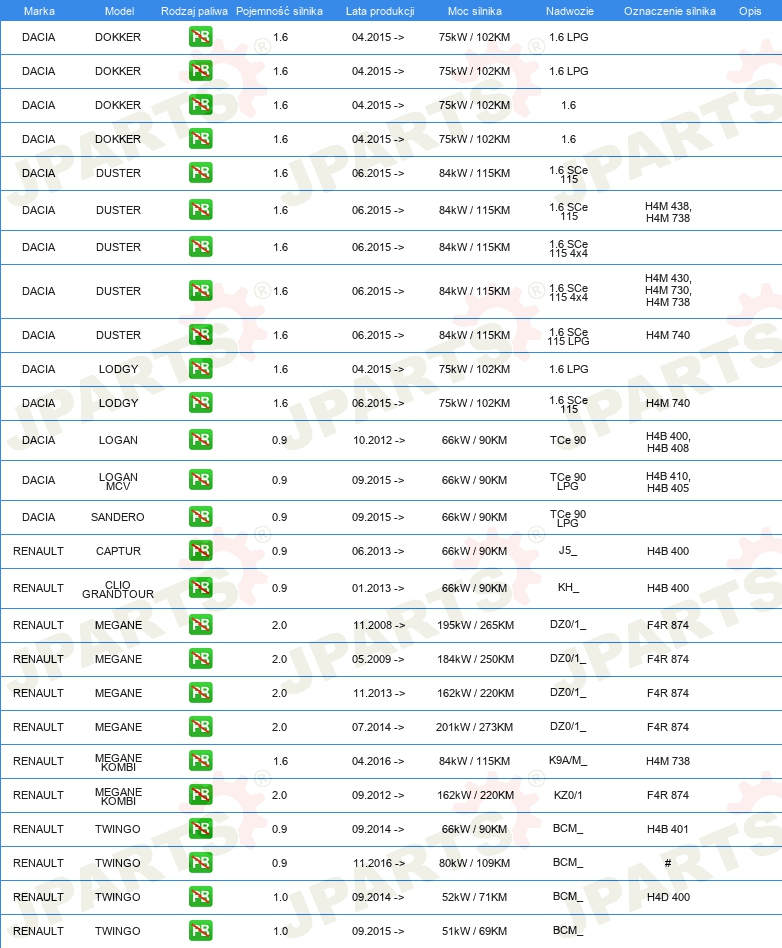Select the '11.2008 ->' production date

coord(379,625)
